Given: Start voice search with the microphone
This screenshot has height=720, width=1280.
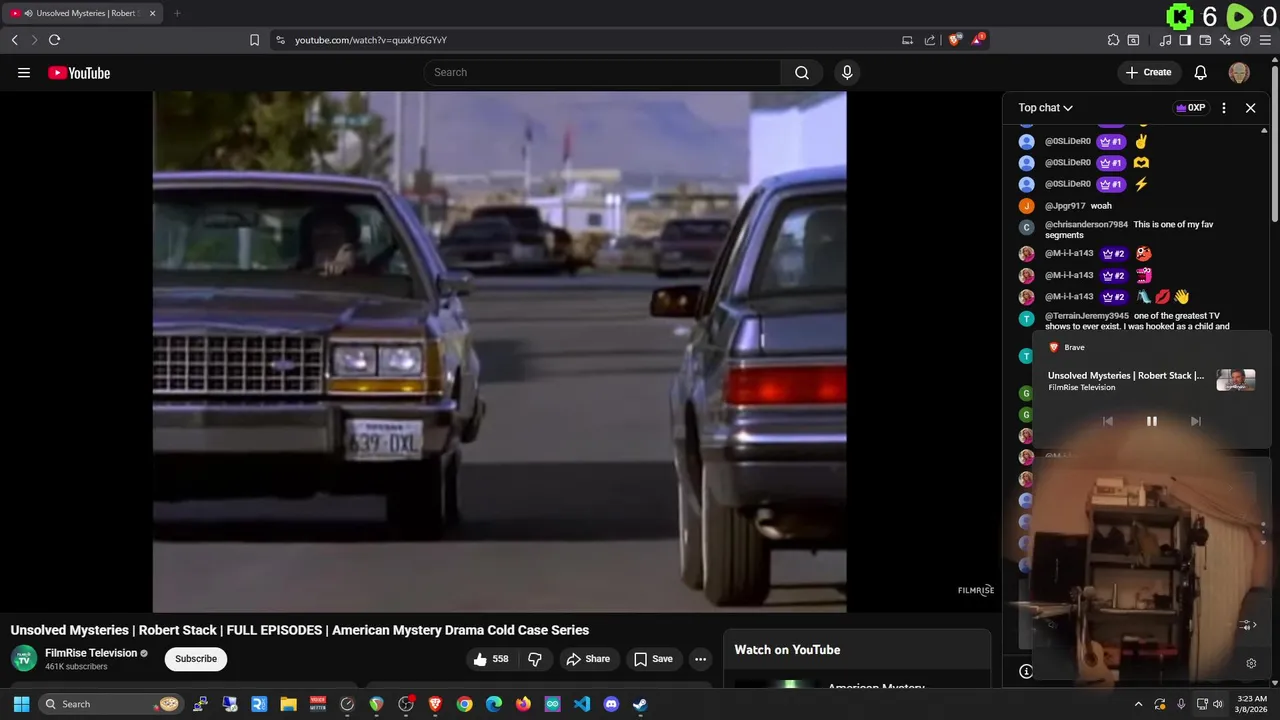Looking at the screenshot, I should 847,72.
